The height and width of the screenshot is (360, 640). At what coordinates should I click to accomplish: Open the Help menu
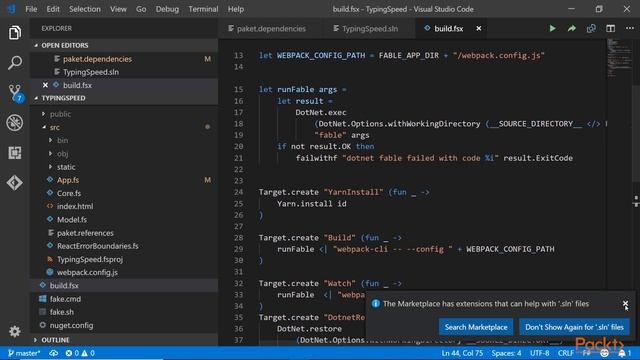(236, 9)
